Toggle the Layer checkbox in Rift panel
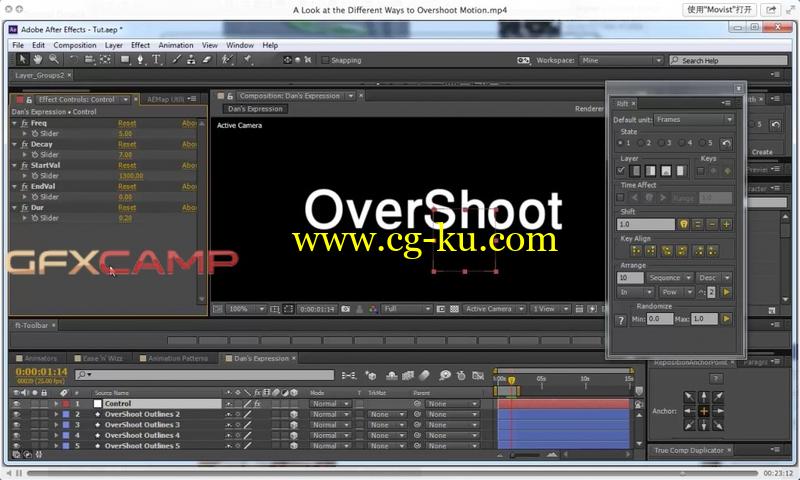 coord(621,171)
